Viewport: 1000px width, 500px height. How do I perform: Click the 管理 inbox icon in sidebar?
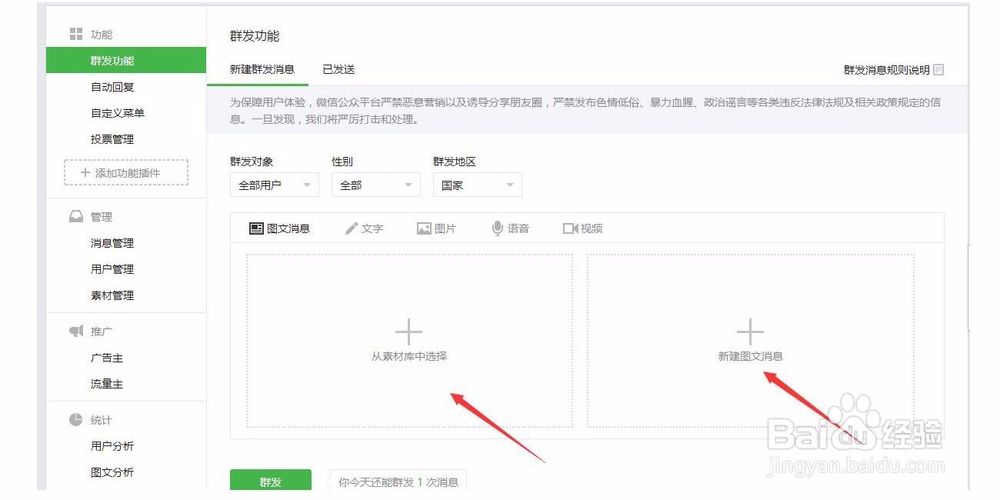[76, 217]
